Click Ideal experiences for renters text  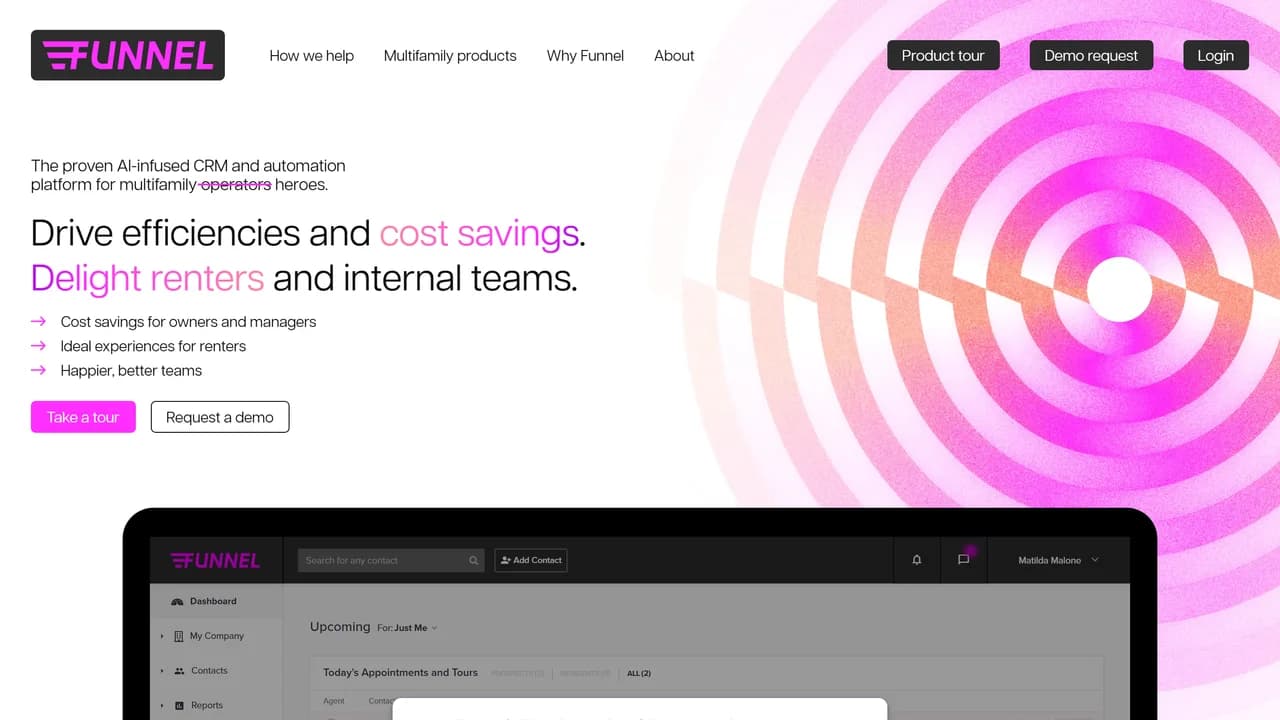(x=153, y=346)
